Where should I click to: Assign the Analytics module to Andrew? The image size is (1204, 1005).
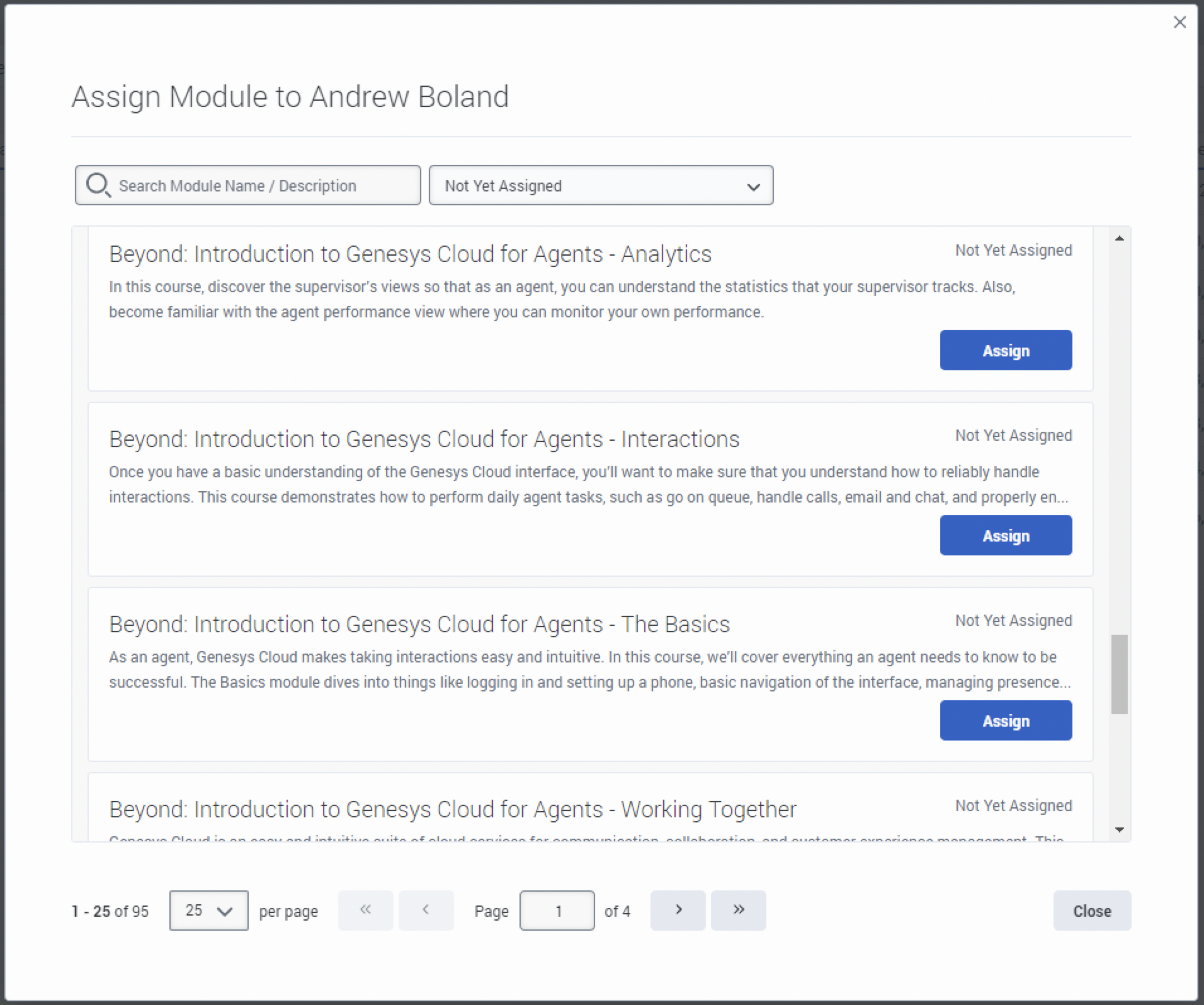pyautogui.click(x=1005, y=350)
